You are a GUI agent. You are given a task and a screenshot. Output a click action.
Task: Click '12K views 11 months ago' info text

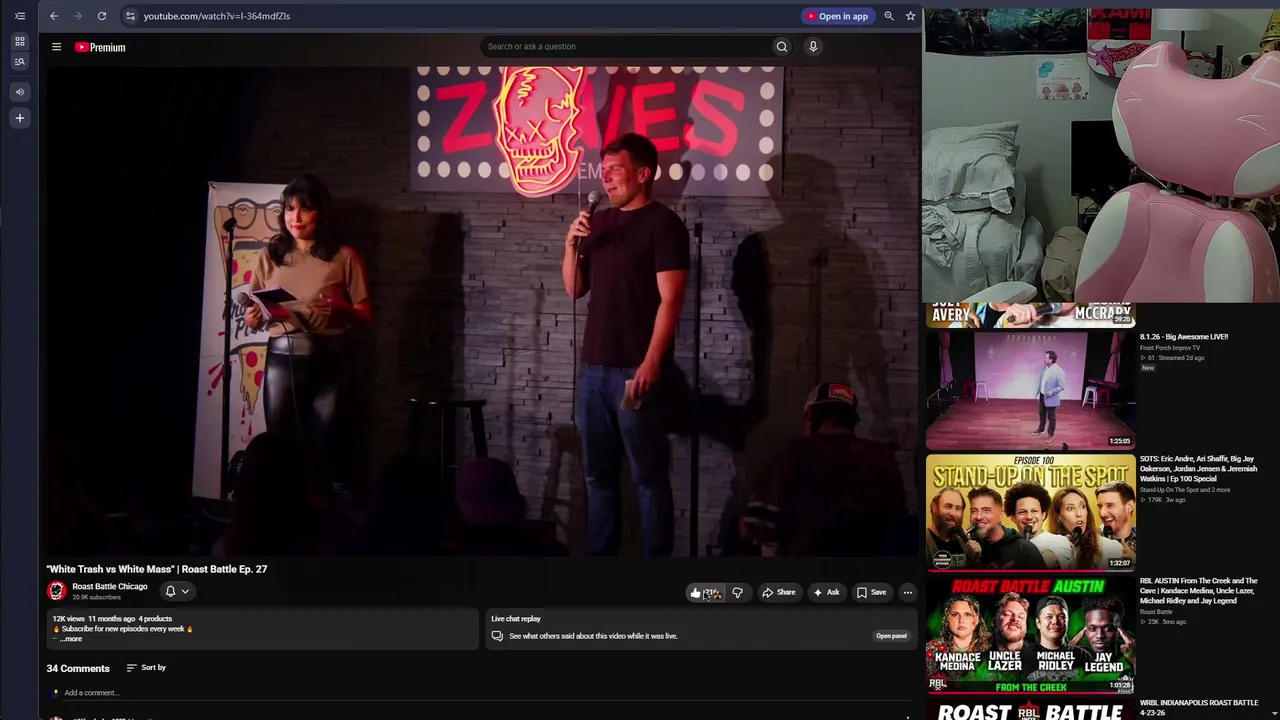click(x=94, y=619)
